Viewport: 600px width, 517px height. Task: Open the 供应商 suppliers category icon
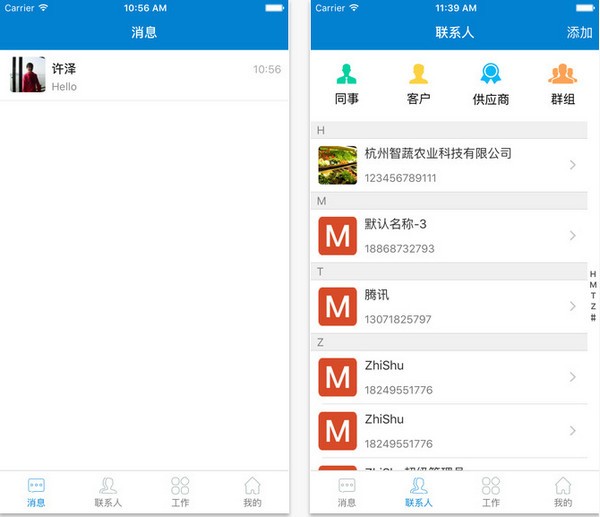pos(491,73)
